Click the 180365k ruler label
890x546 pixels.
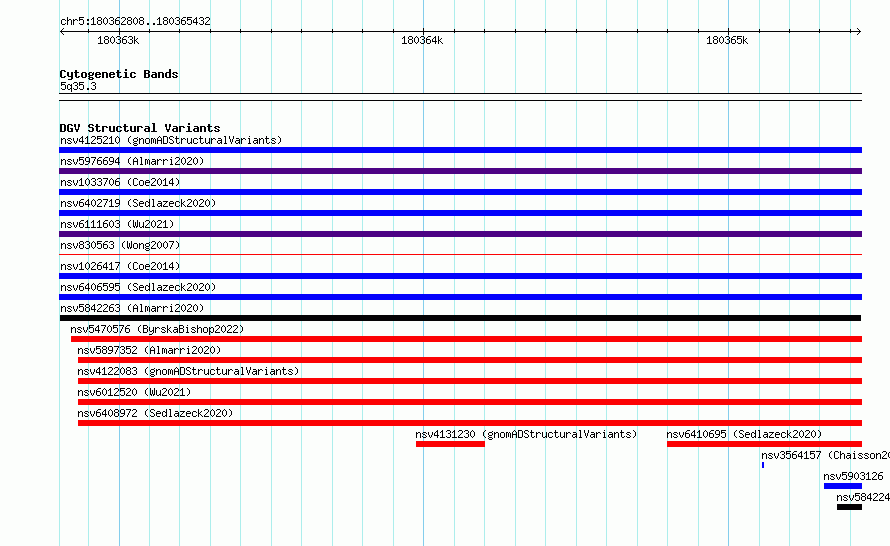pos(727,40)
